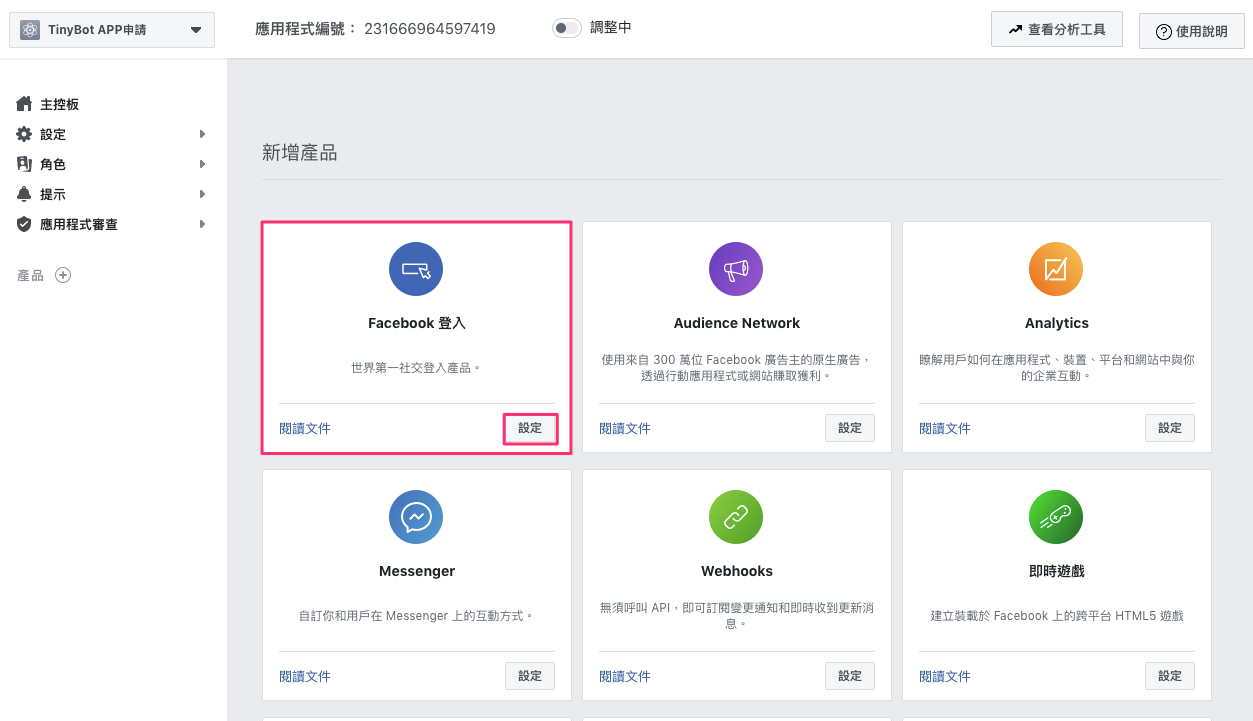Toggle the 調整中 app status switch

click(567, 28)
